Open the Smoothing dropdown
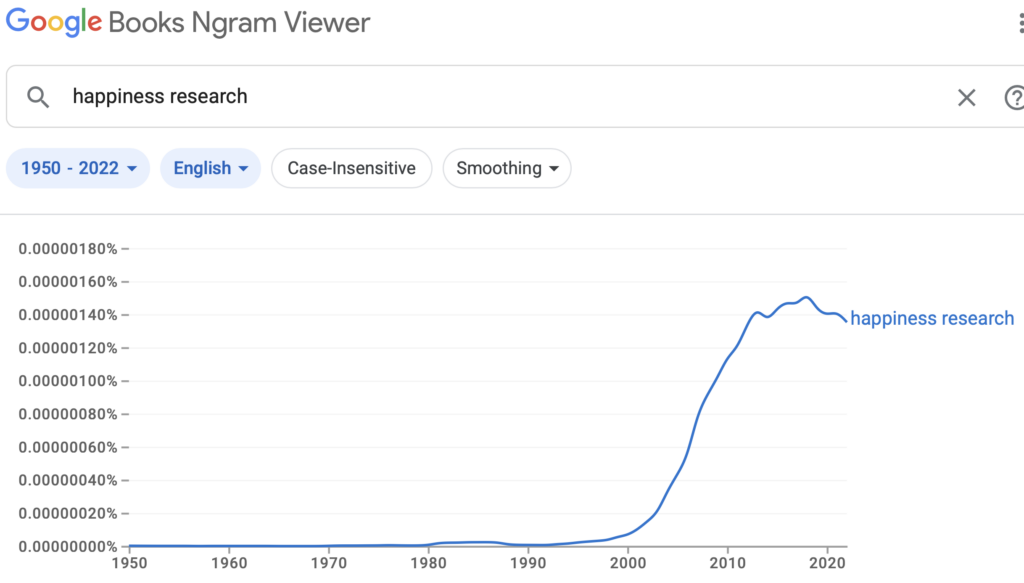Screen dimensions: 1024x583 click(507, 168)
